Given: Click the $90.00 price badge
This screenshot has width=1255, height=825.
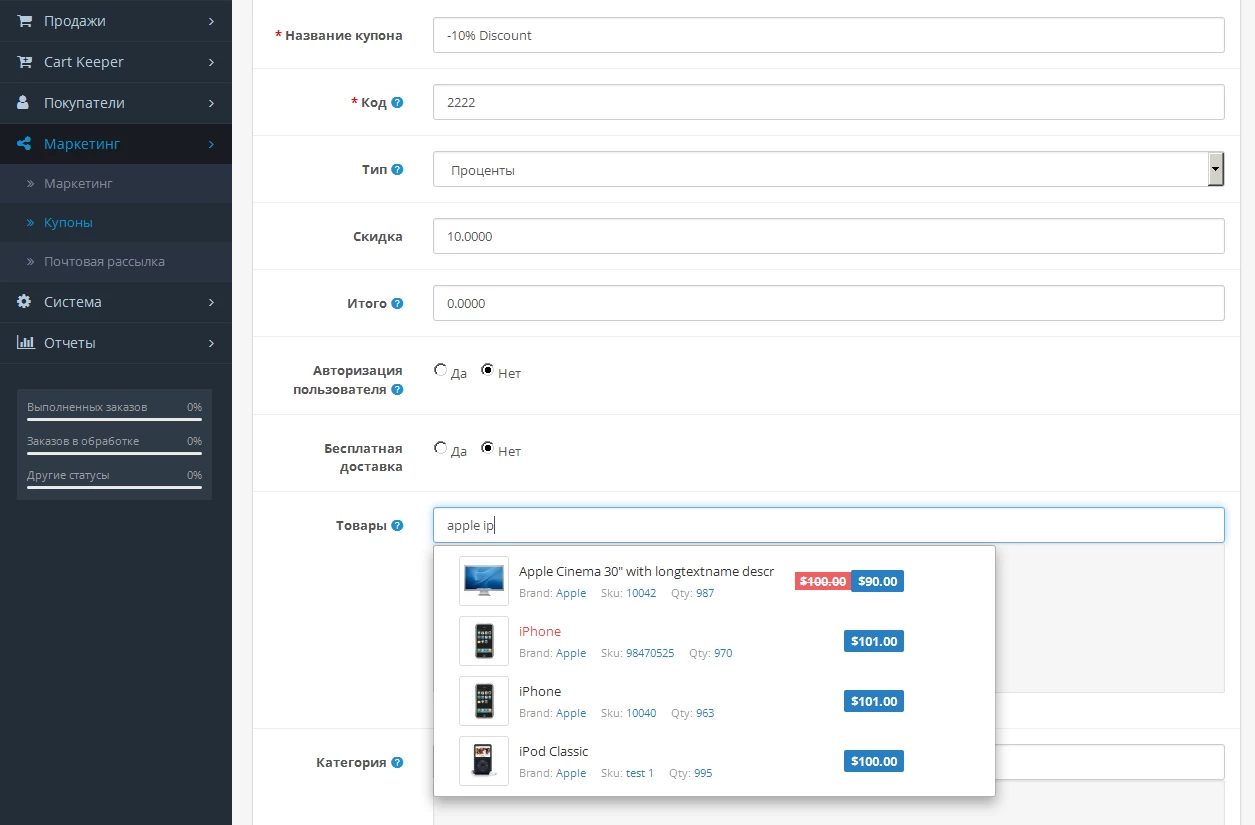Looking at the screenshot, I should point(877,581).
